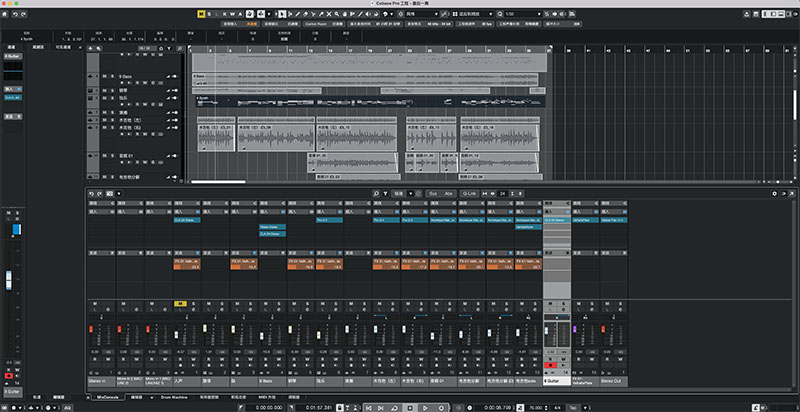Click the MixConsole undo icon

pos(91,194)
